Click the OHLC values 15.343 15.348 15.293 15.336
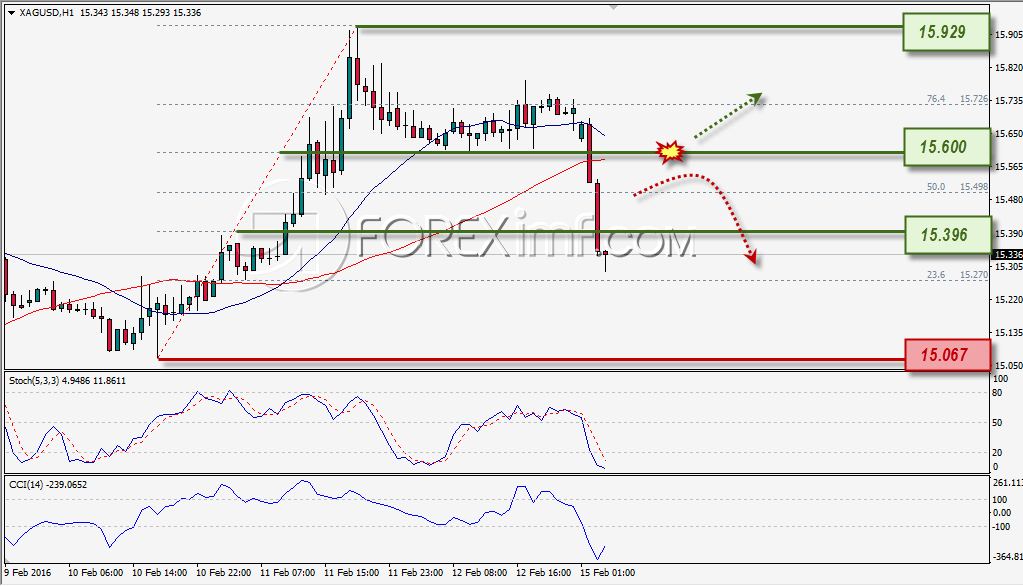 [140, 13]
